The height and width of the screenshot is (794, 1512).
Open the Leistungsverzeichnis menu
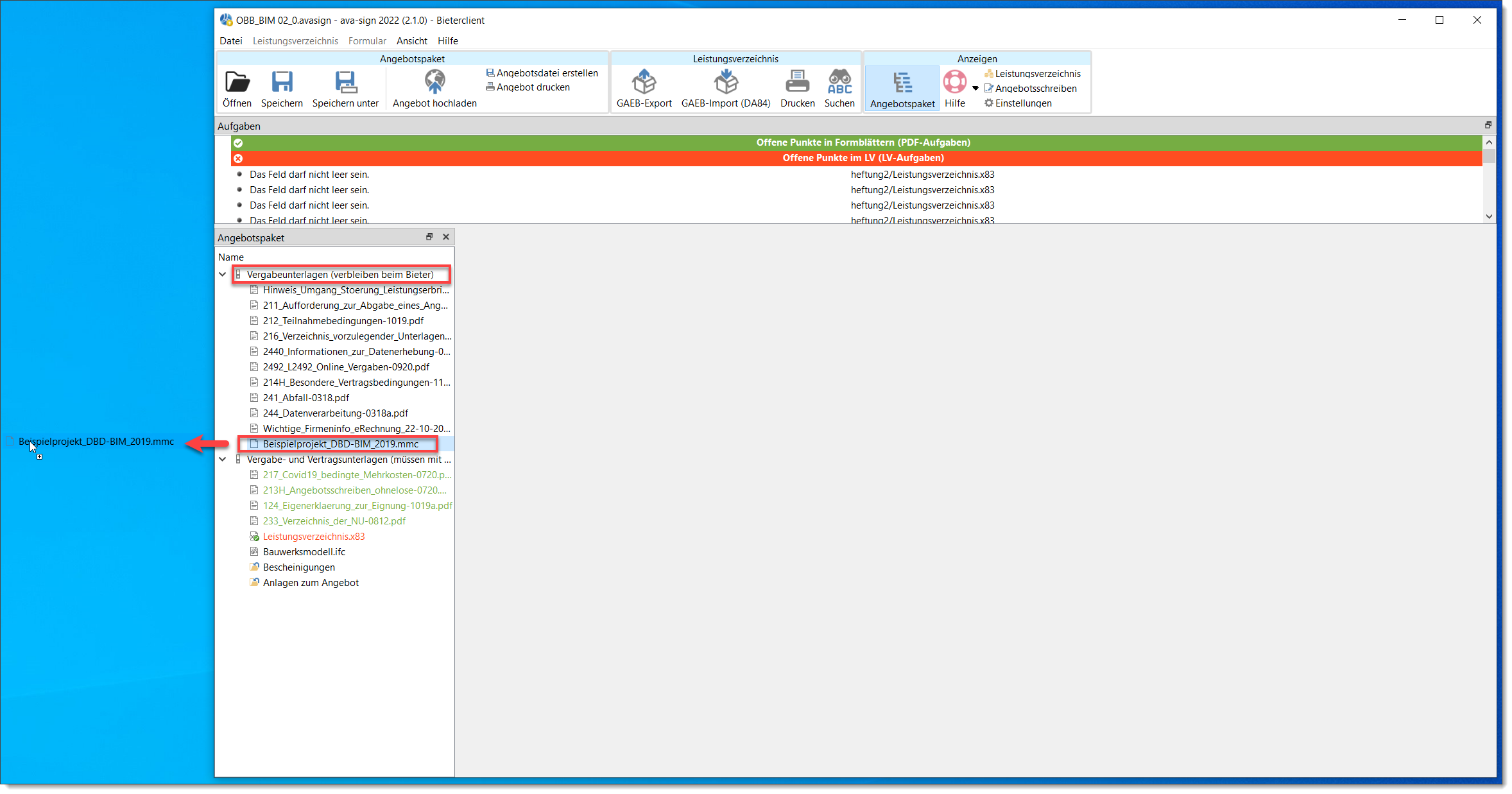295,41
